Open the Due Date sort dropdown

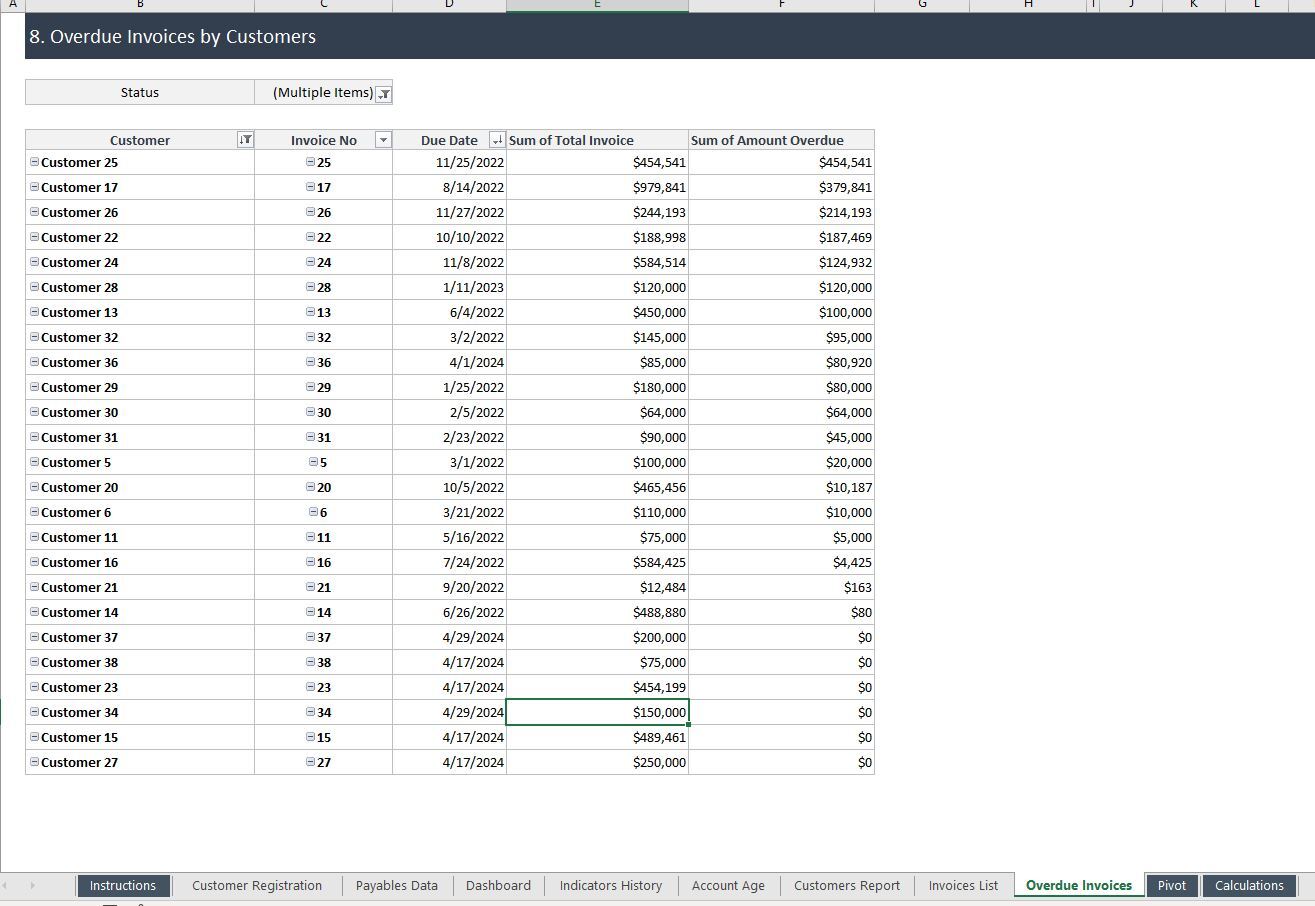497,140
